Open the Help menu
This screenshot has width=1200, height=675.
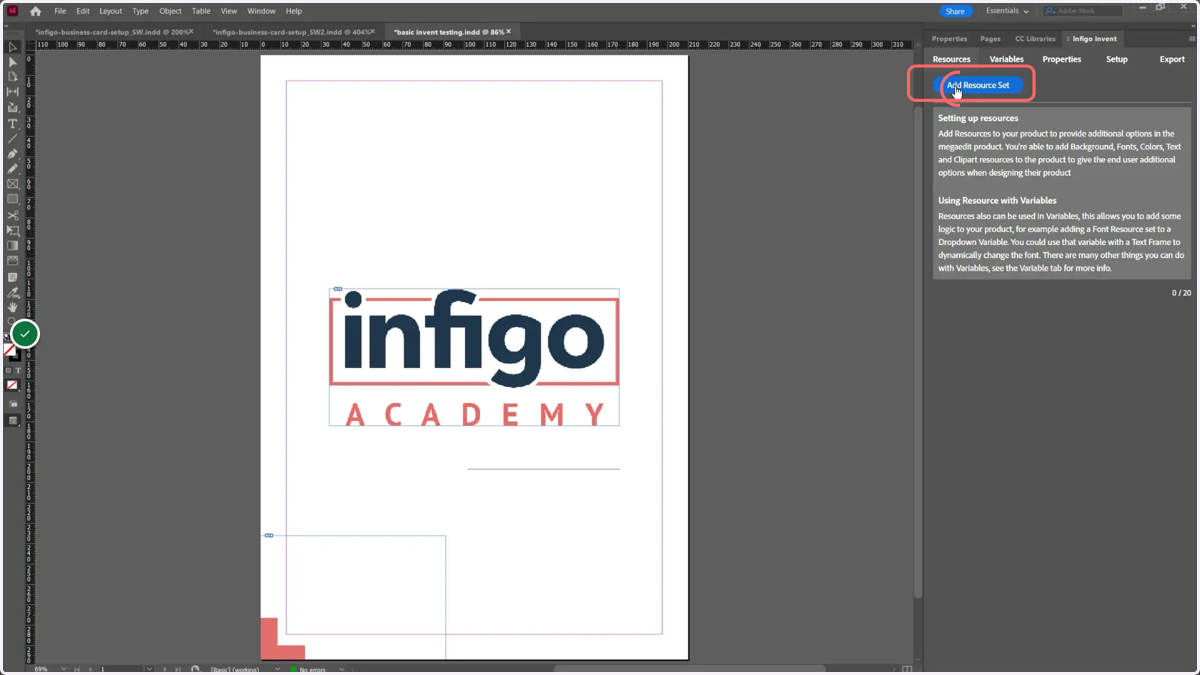point(293,11)
